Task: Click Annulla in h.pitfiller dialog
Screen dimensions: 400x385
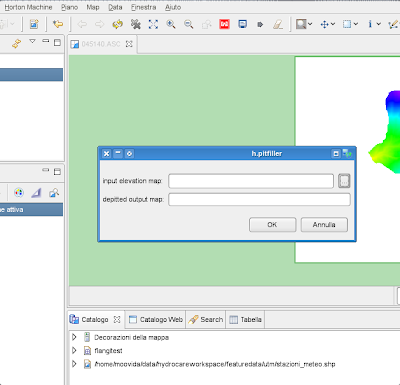Action: pos(324,225)
